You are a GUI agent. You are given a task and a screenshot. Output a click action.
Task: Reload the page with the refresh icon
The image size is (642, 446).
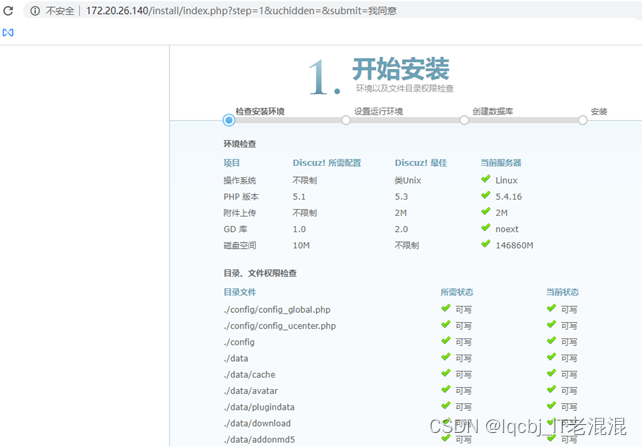[8, 11]
